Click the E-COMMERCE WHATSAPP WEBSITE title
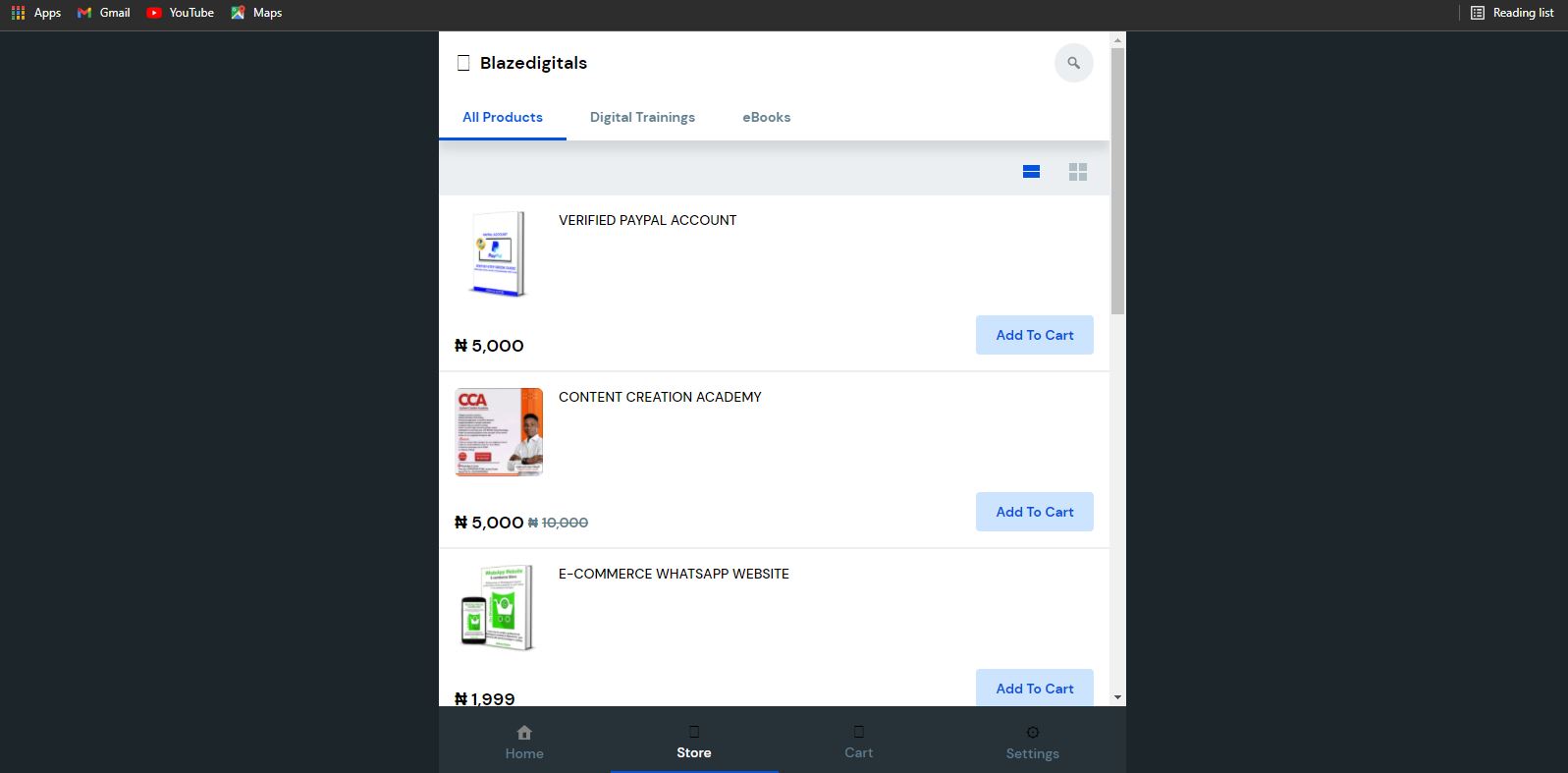 click(x=674, y=574)
